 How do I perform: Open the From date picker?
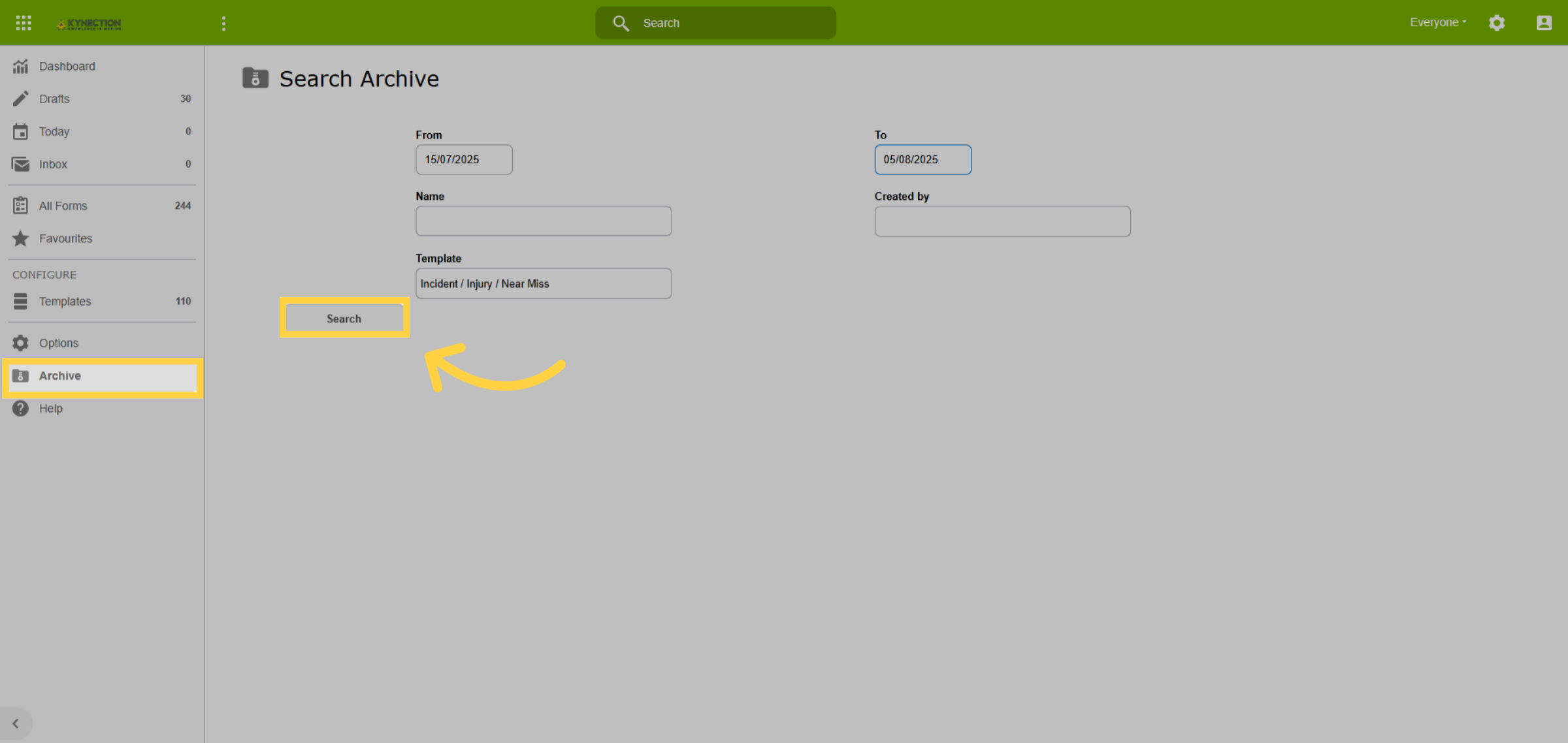464,159
